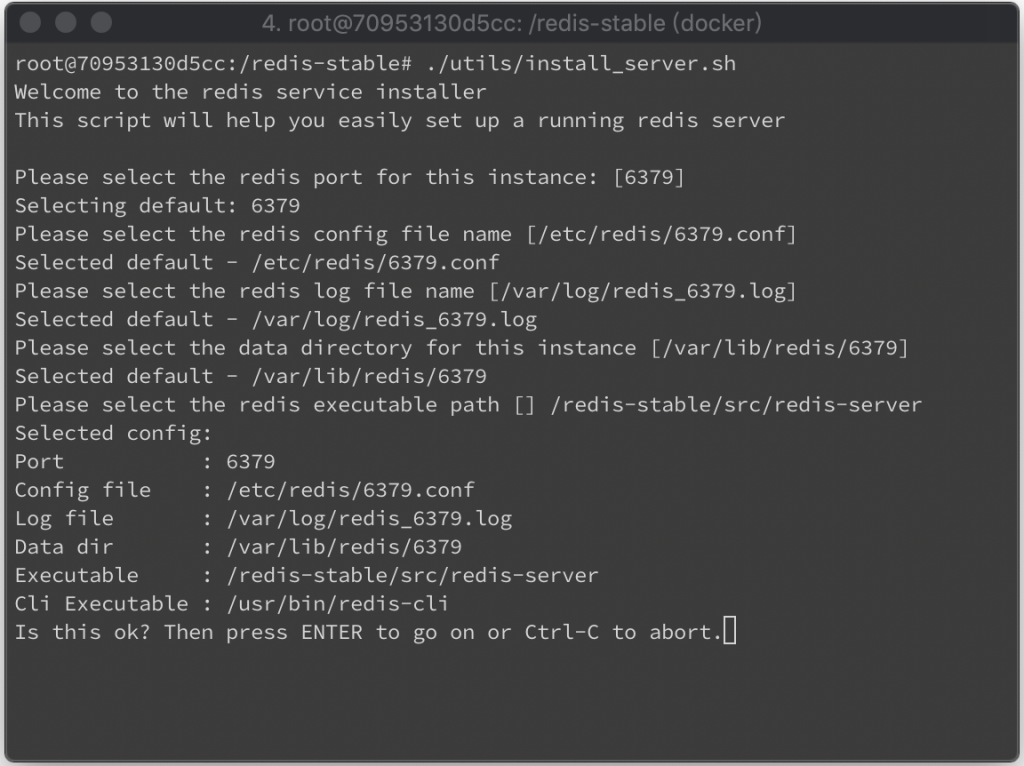Click the 'Selected config:' heading line
This screenshot has height=766, width=1024.
(x=114, y=433)
